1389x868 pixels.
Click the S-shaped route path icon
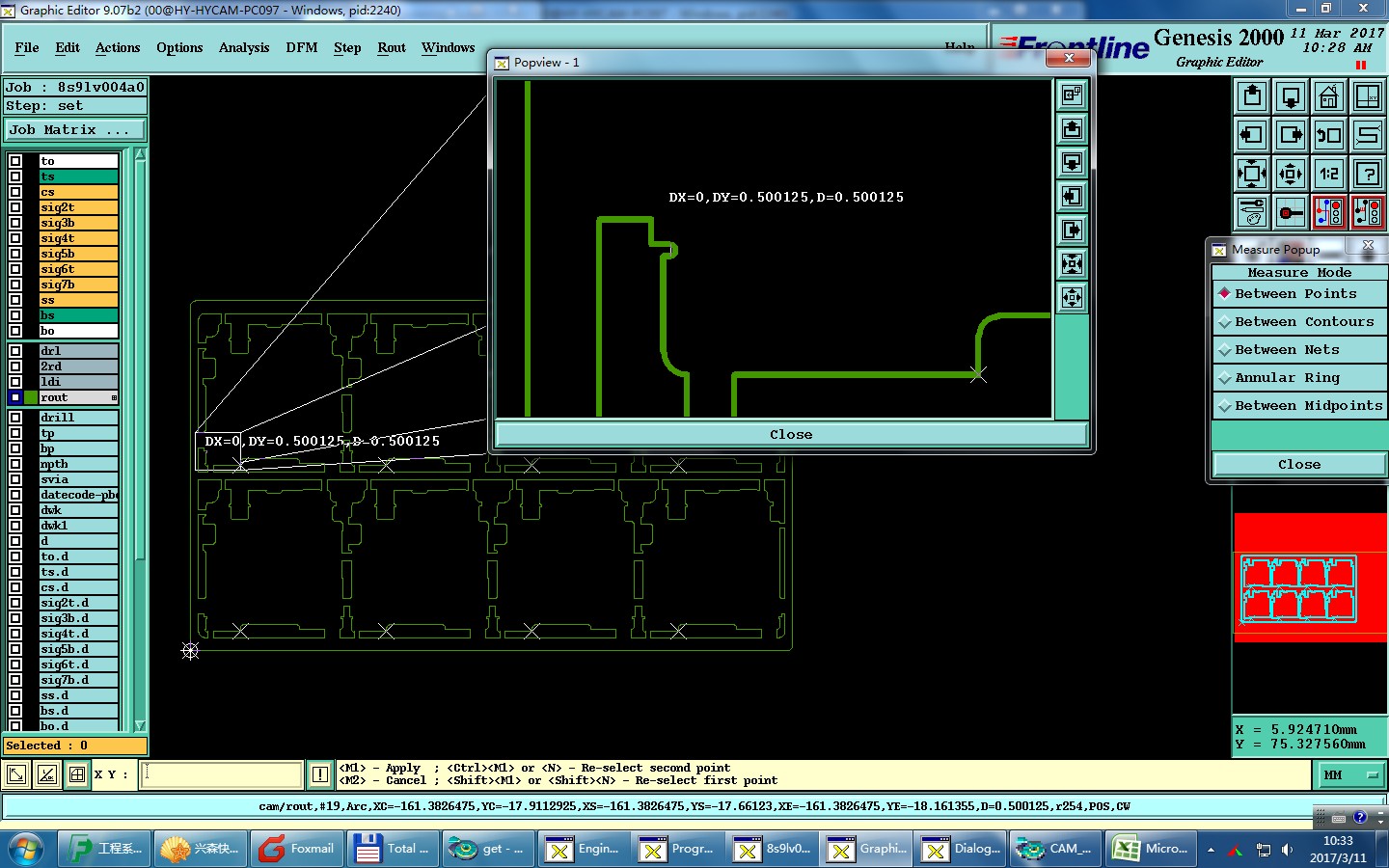[x=1368, y=135]
